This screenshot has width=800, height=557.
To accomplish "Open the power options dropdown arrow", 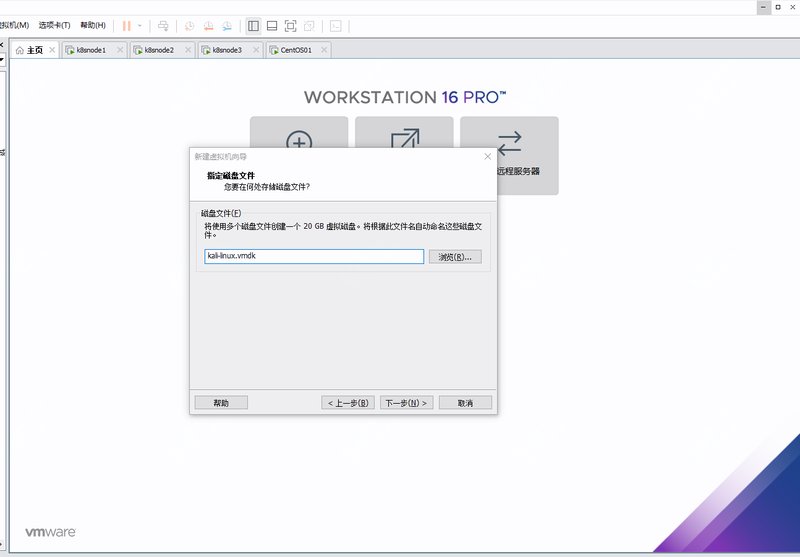I will pyautogui.click(x=140, y=25).
